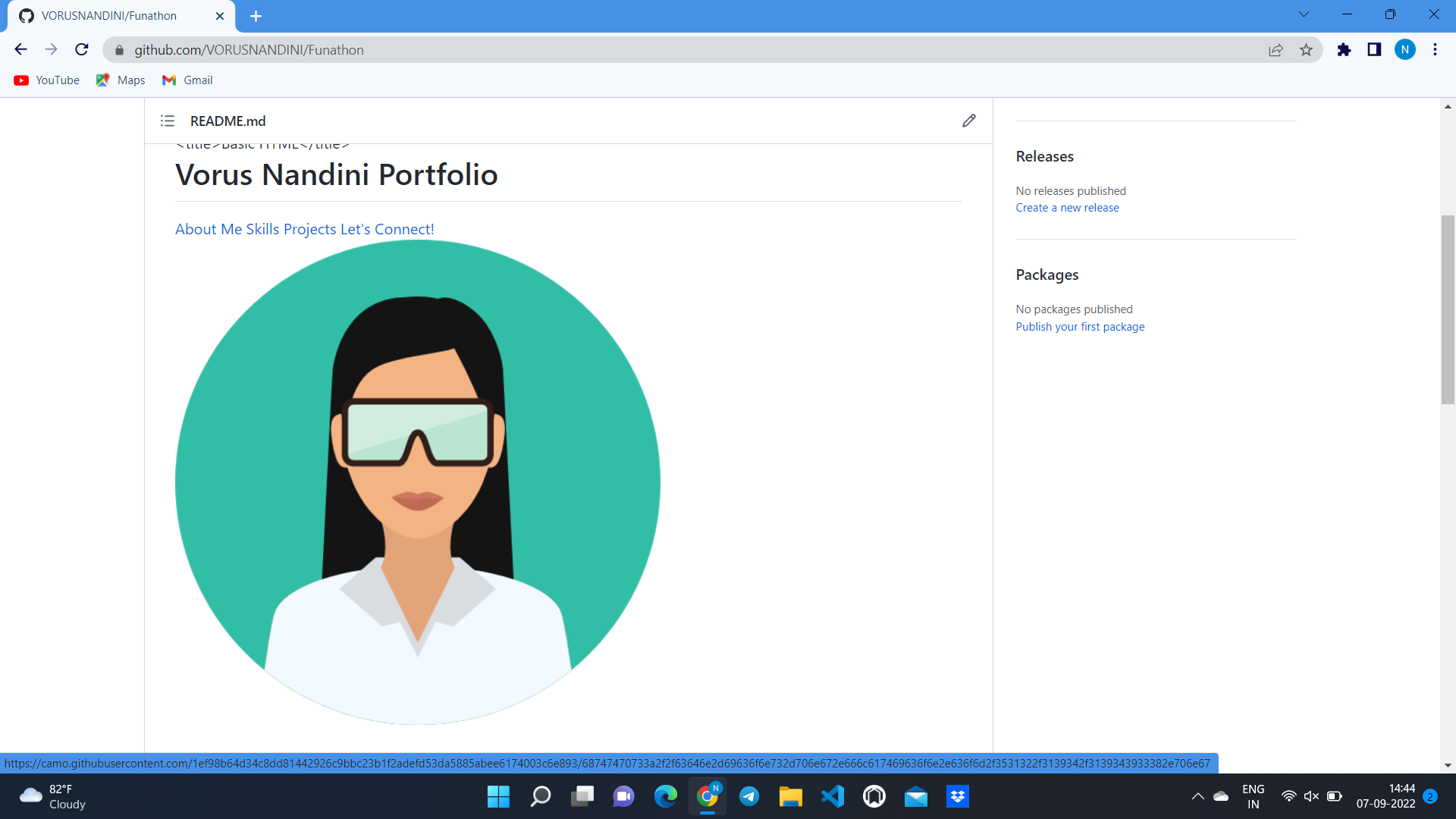Screen dimensions: 1456x819
Task: Open the YouTube bookmark
Action: click(47, 80)
